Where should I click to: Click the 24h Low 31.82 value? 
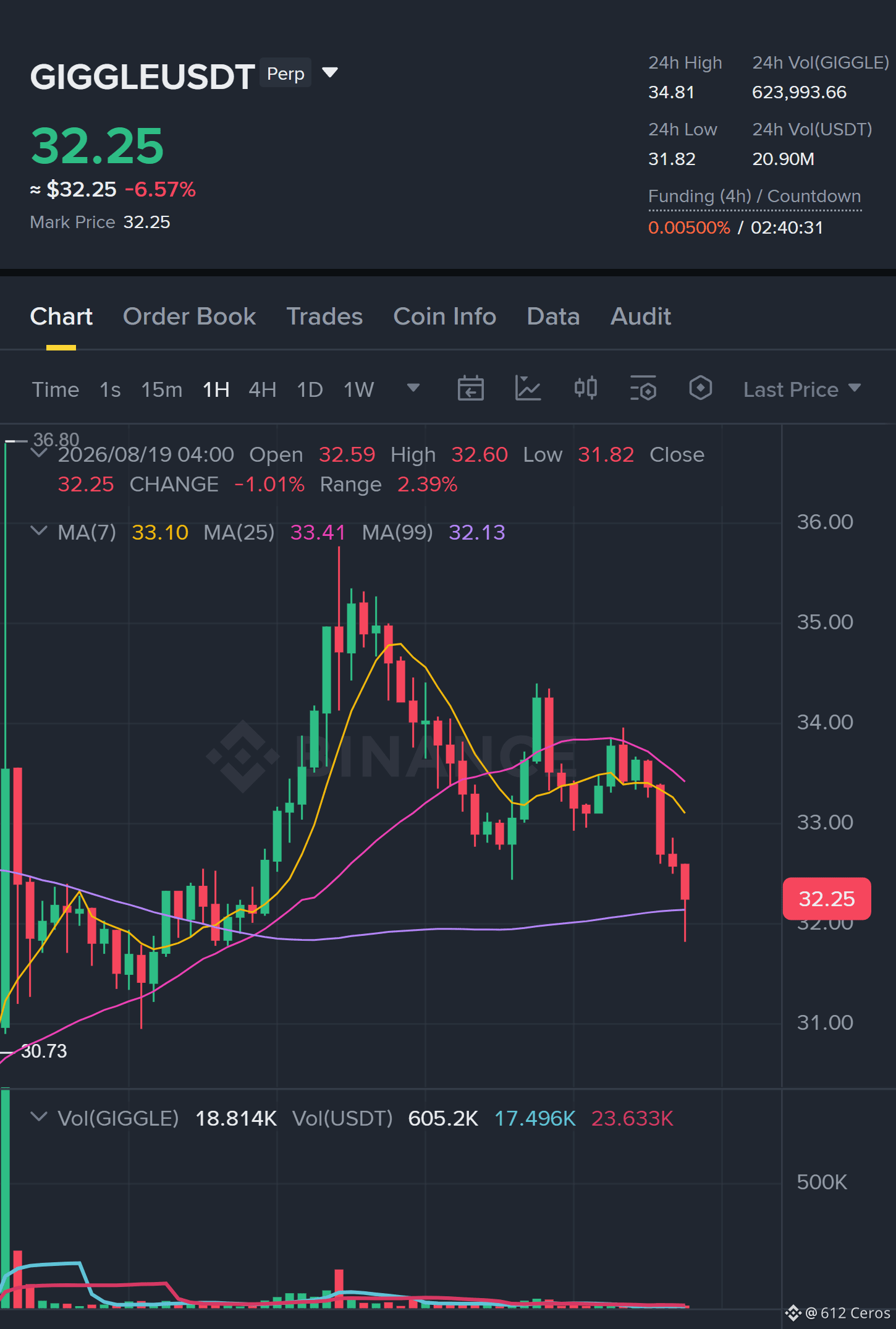(672, 159)
